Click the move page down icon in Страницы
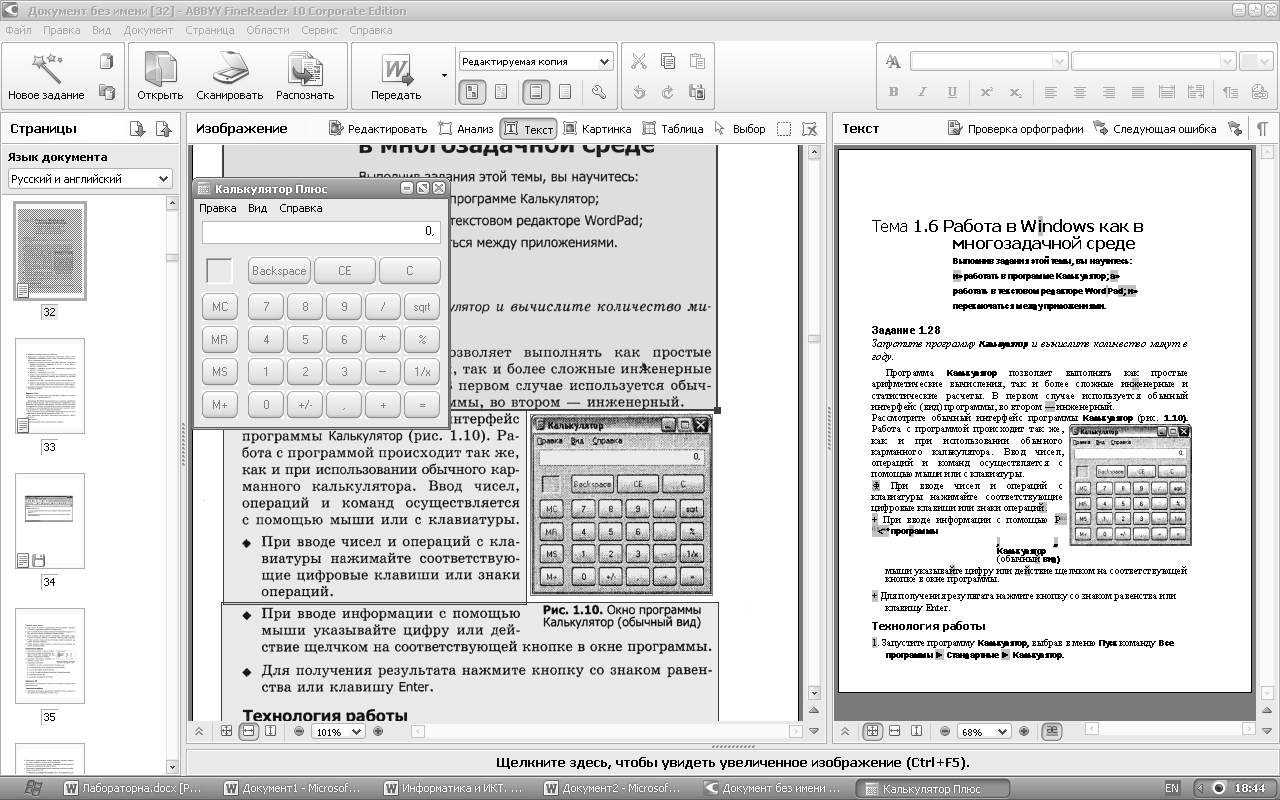1280x800 pixels. (138, 129)
